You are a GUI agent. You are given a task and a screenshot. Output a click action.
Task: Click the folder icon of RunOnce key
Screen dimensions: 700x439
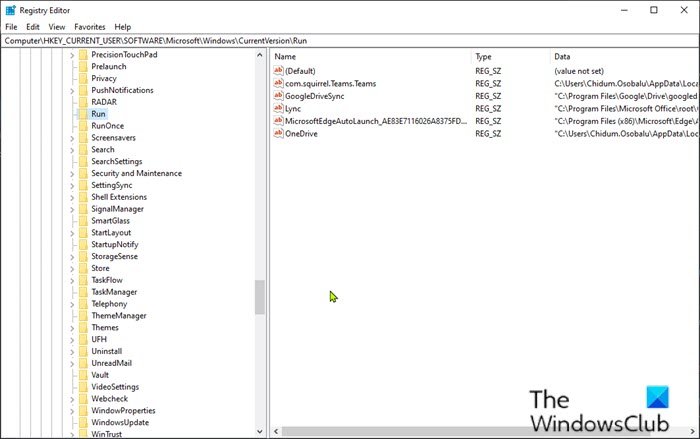tap(83, 125)
